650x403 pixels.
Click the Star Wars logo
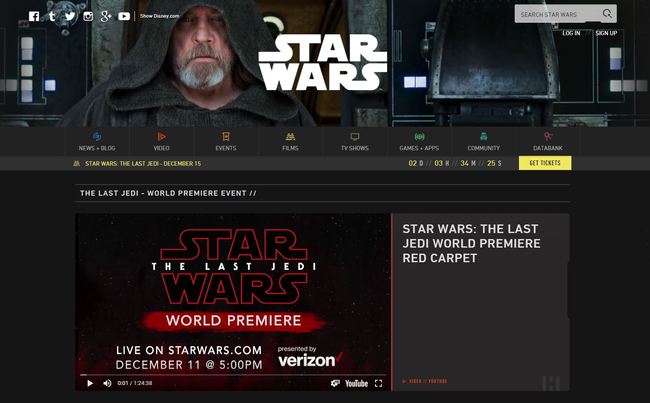click(x=323, y=63)
